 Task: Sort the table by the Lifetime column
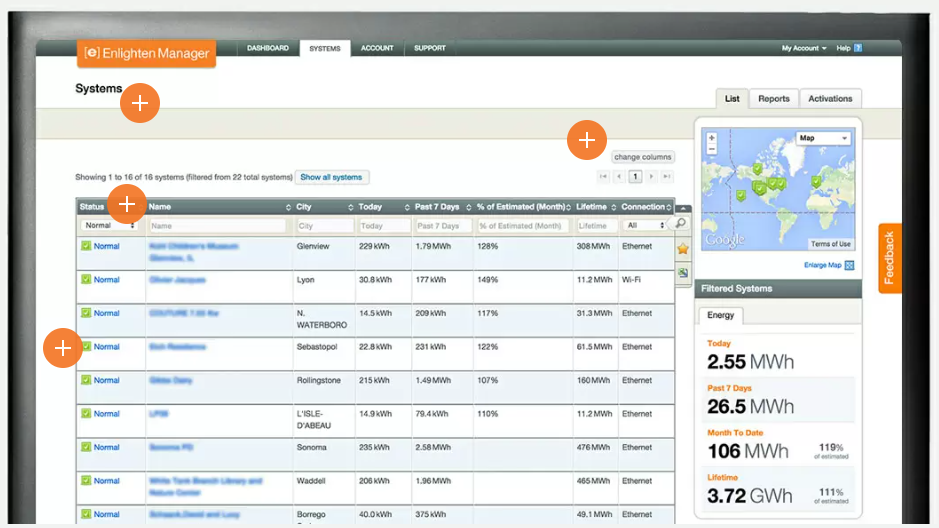click(596, 207)
